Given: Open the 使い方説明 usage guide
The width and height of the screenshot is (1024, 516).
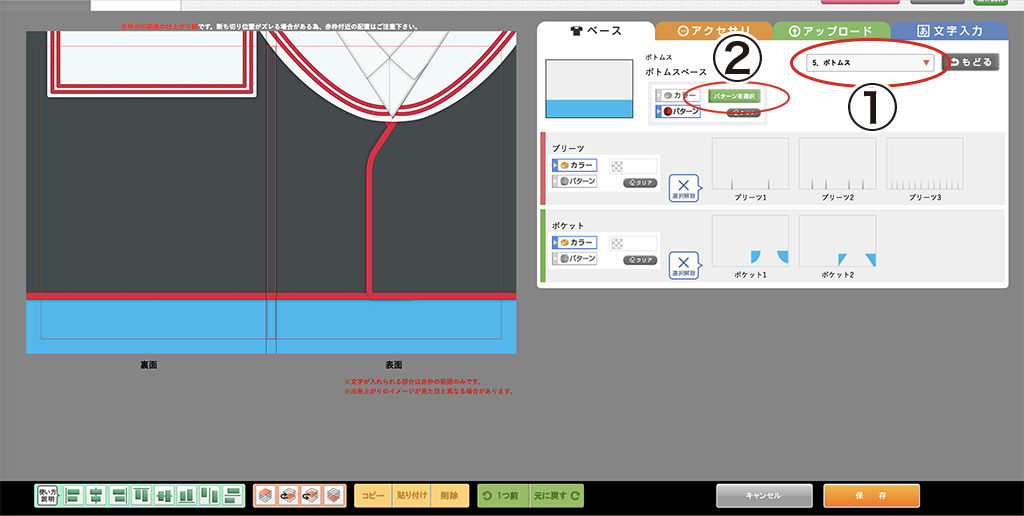Looking at the screenshot, I should [x=48, y=496].
